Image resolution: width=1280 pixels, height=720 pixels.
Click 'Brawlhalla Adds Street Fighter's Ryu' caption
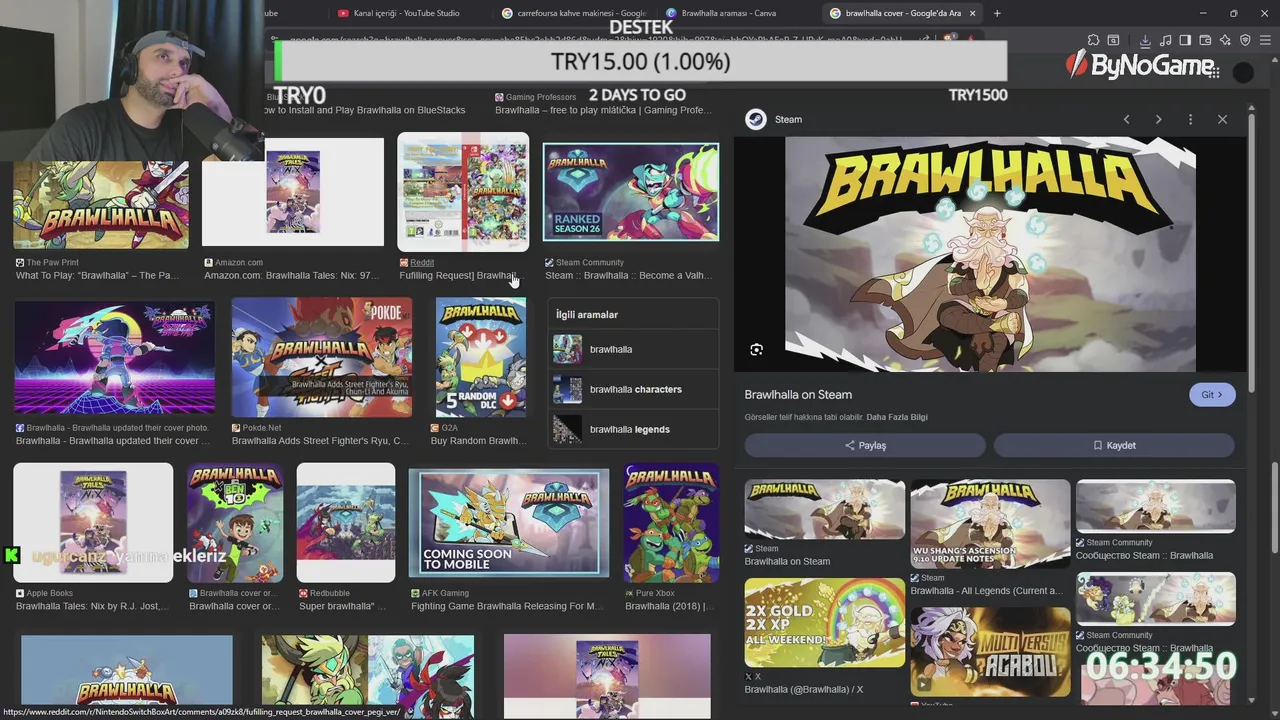tap(320, 440)
